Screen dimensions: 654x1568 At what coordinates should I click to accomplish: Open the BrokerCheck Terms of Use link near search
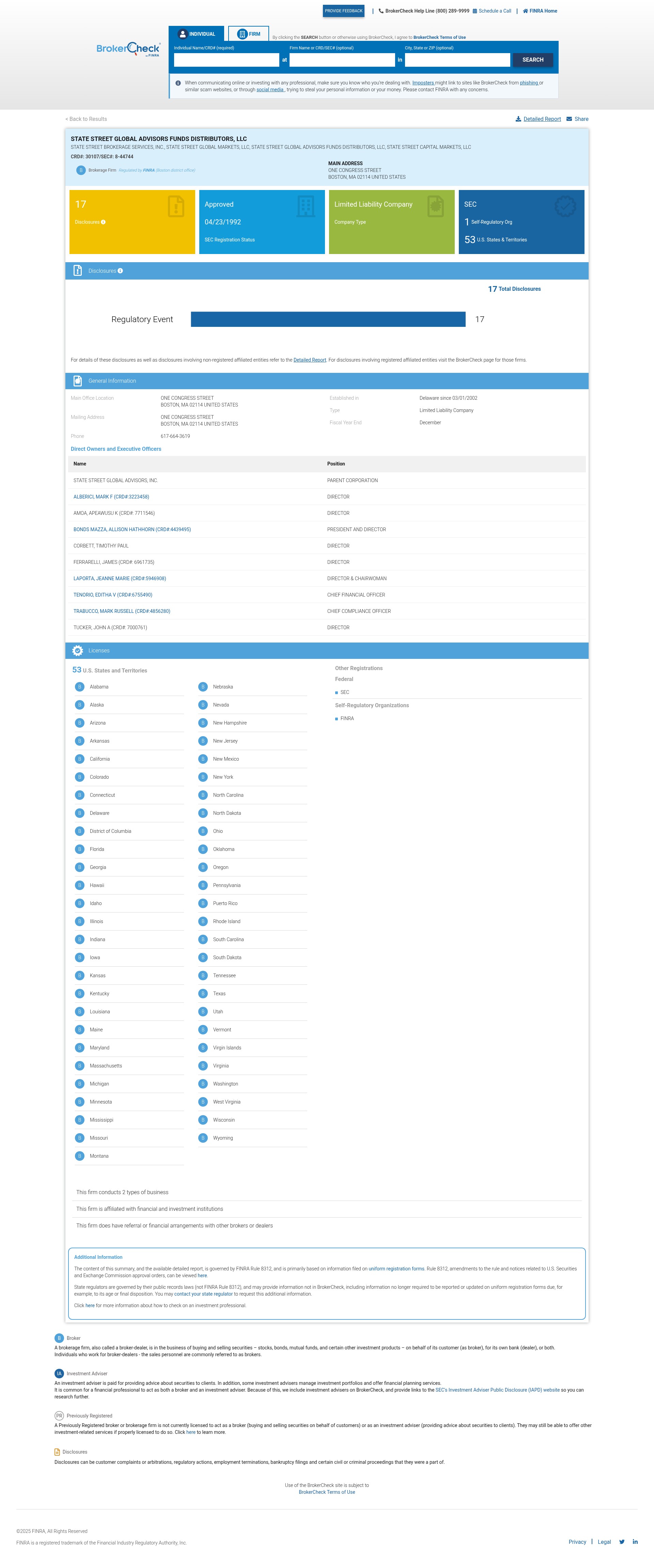(x=440, y=37)
